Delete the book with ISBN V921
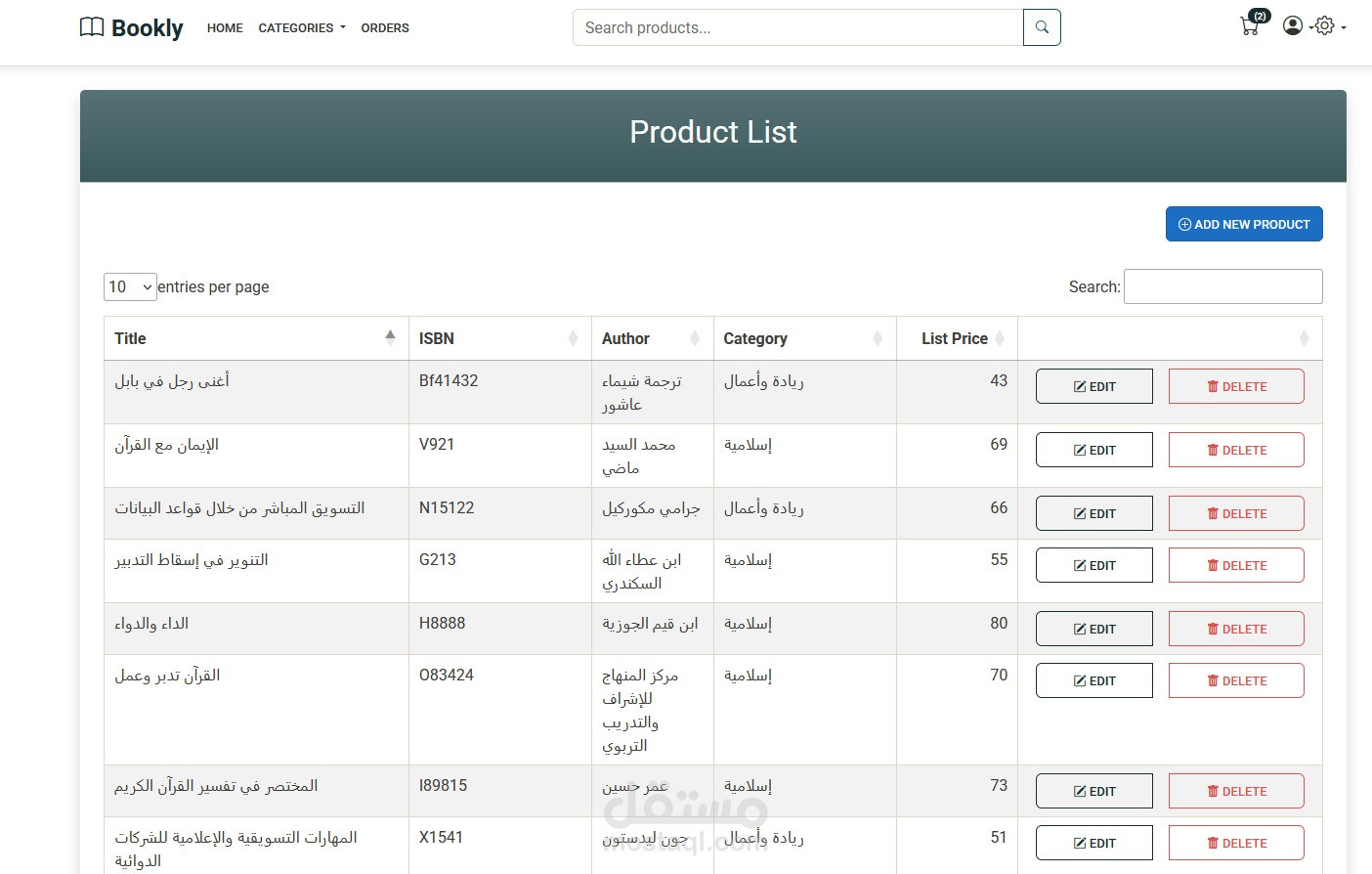 point(1236,450)
